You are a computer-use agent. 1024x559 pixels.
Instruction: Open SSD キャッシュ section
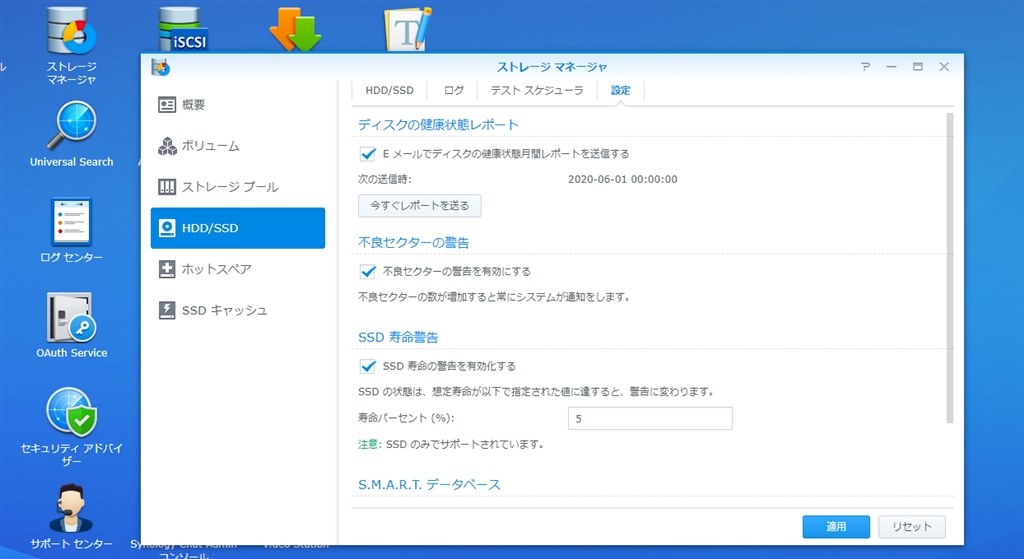[238, 310]
